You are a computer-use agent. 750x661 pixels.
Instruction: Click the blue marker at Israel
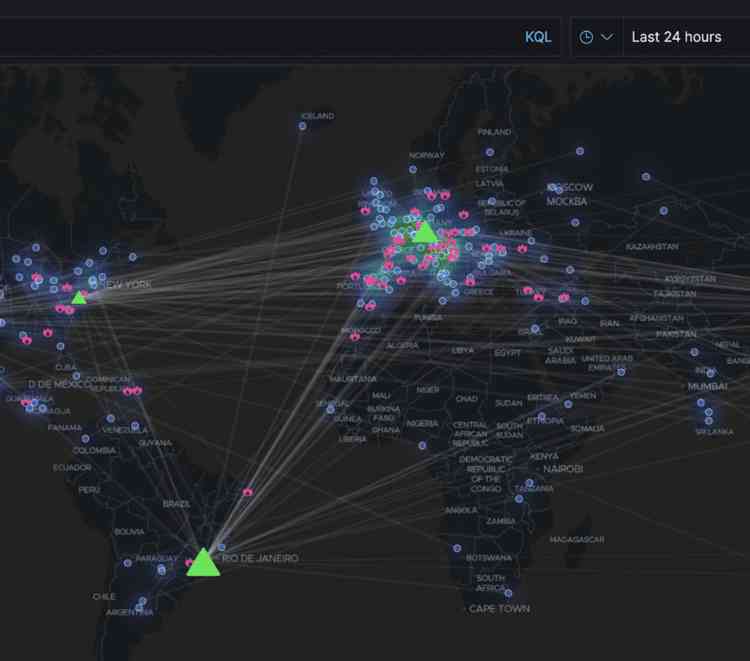(x=535, y=329)
